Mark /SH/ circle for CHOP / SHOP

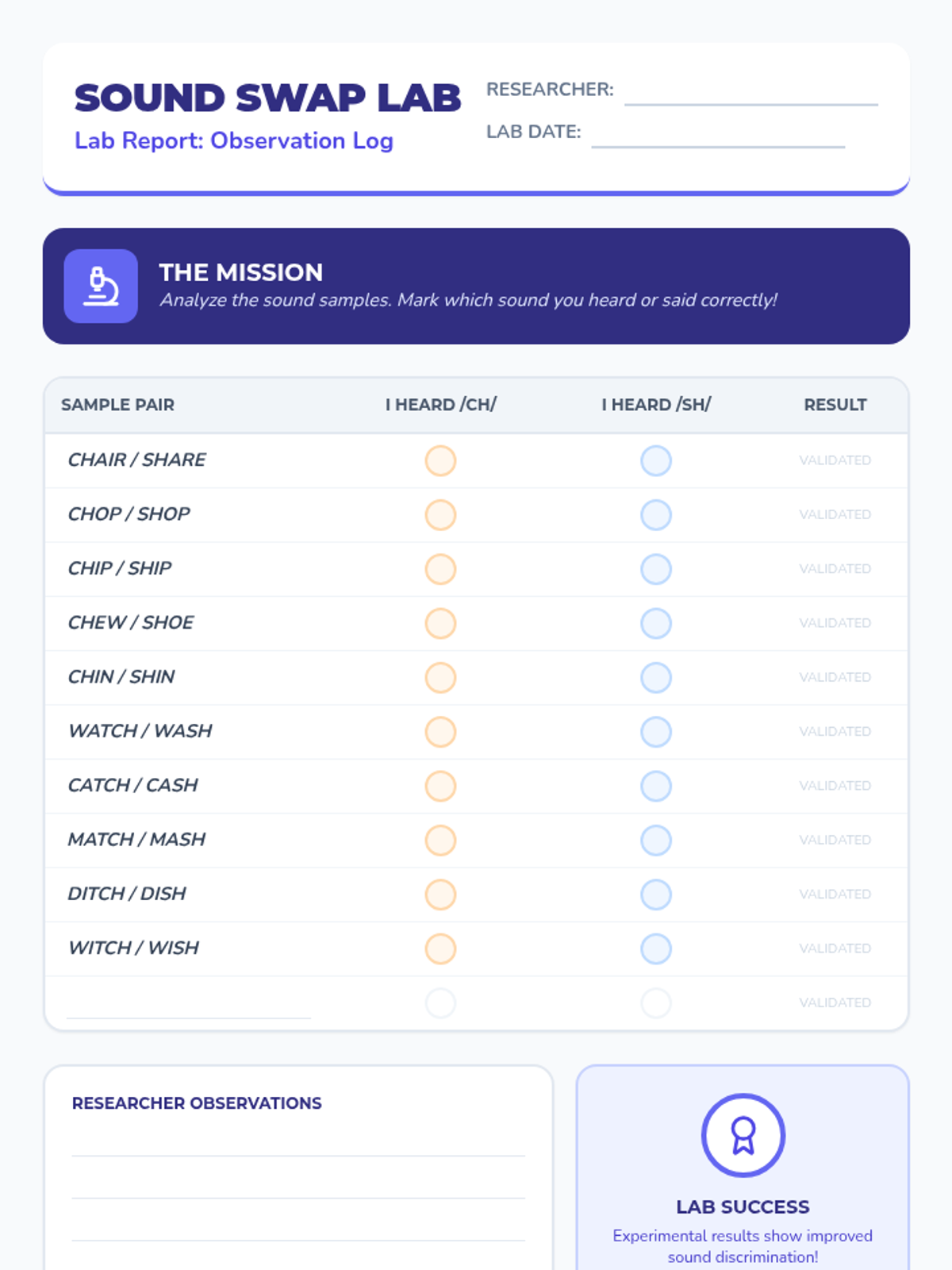656,514
